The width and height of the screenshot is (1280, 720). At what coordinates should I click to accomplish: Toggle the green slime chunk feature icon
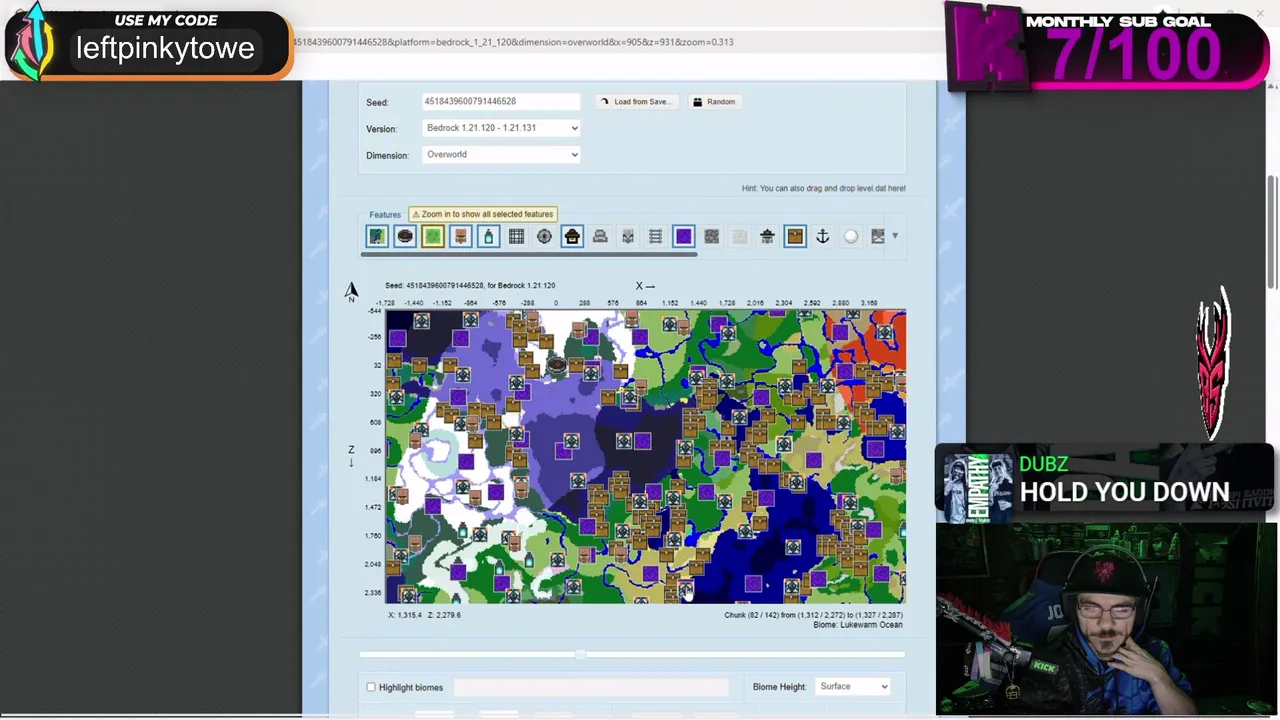tap(433, 236)
